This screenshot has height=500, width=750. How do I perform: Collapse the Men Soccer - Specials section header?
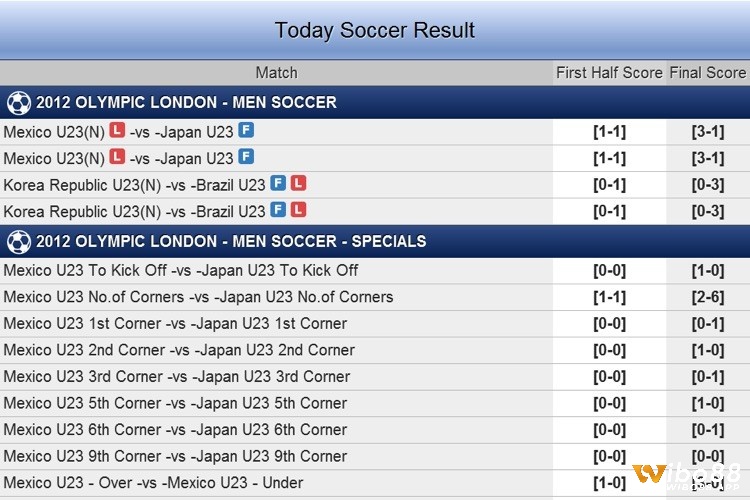click(x=375, y=241)
